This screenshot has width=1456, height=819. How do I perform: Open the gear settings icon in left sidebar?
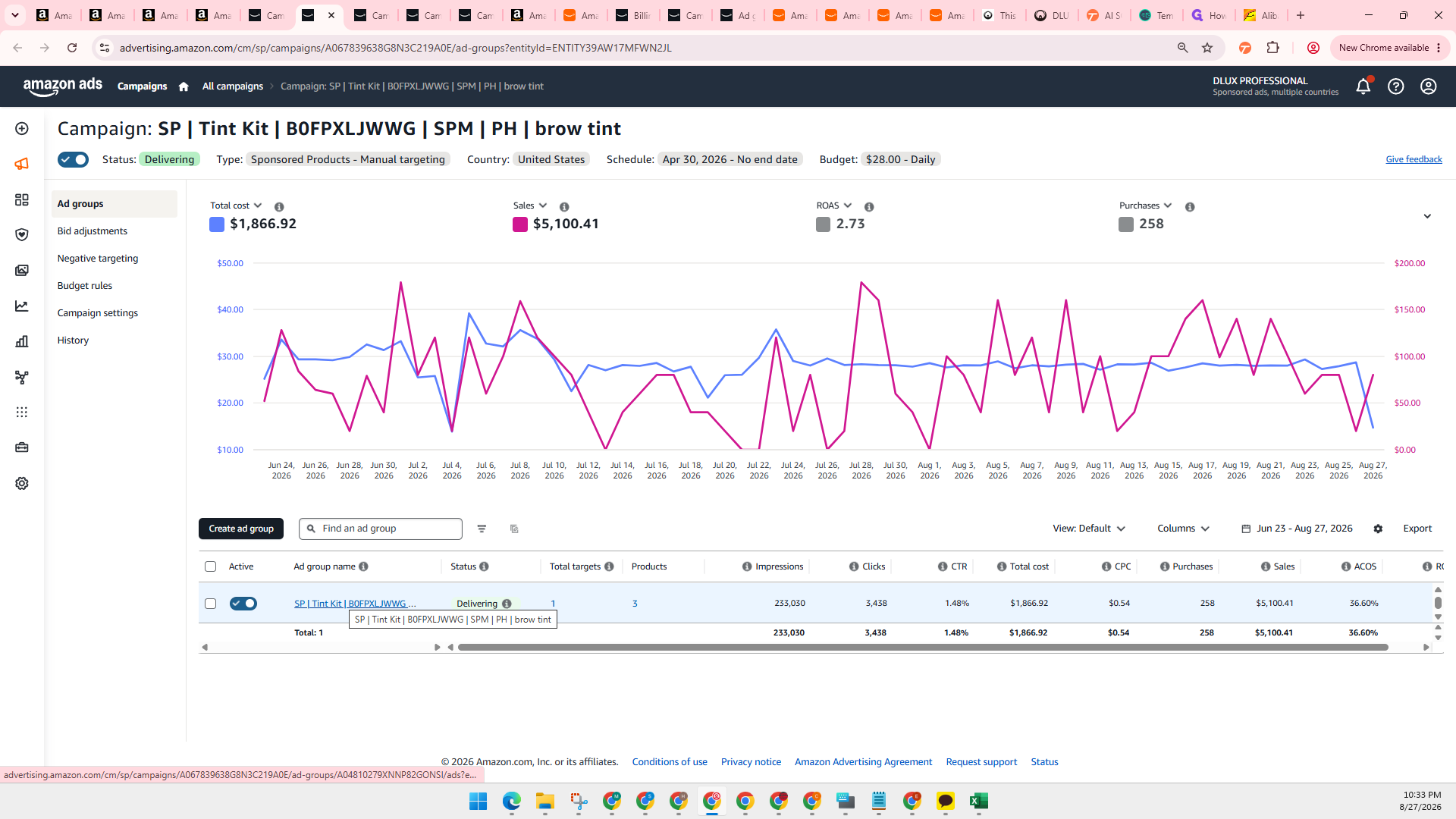click(x=22, y=483)
